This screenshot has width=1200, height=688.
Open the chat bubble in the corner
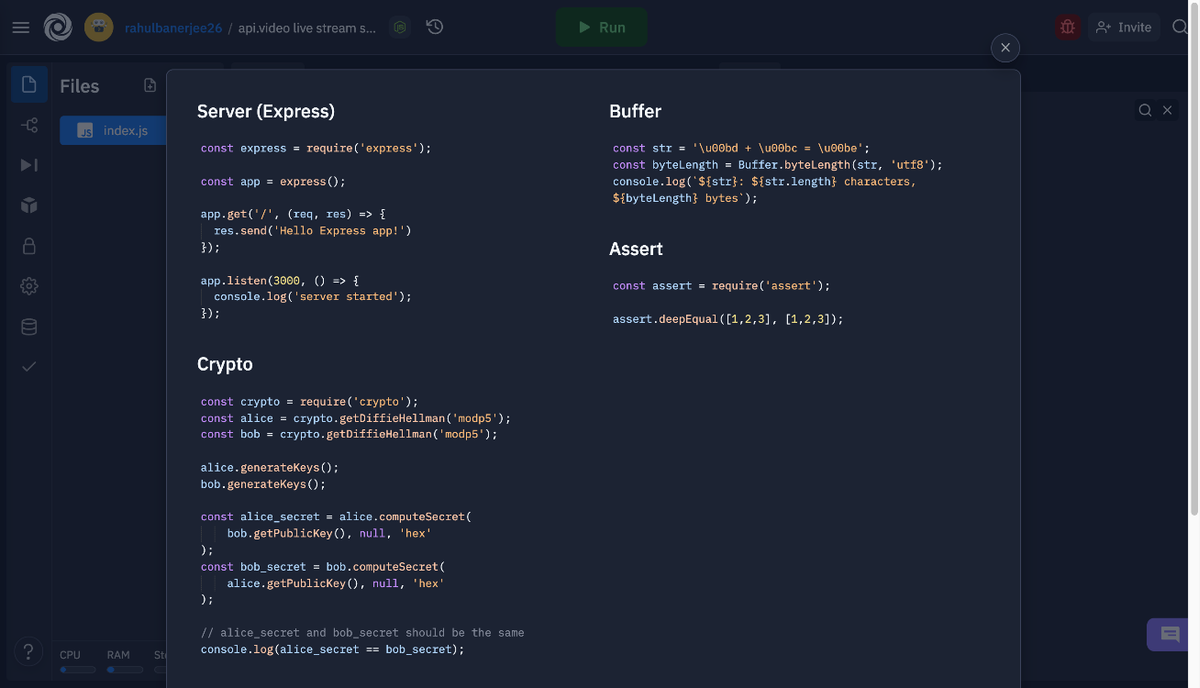[1168, 634]
